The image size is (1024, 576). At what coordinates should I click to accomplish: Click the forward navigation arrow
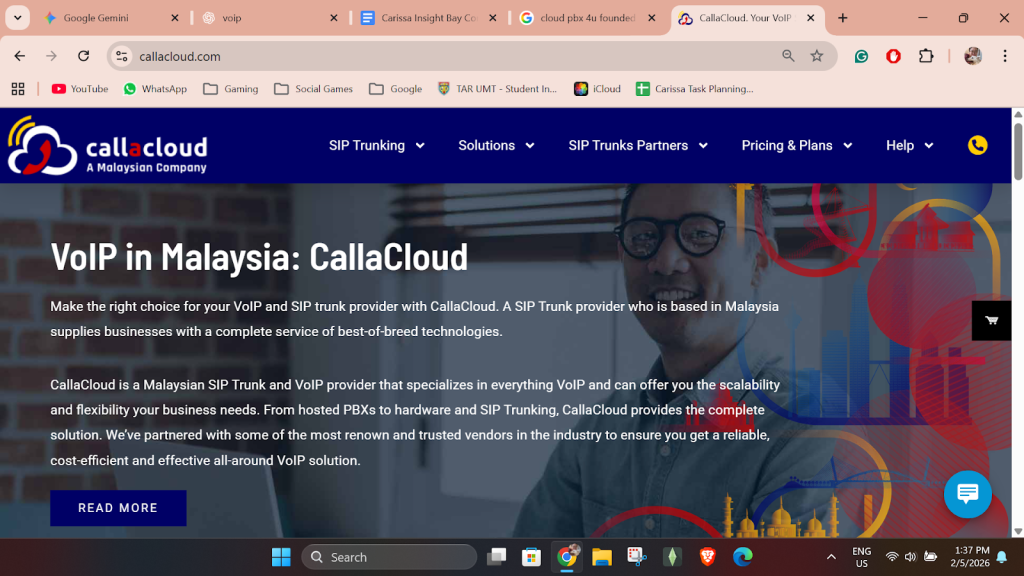point(52,56)
